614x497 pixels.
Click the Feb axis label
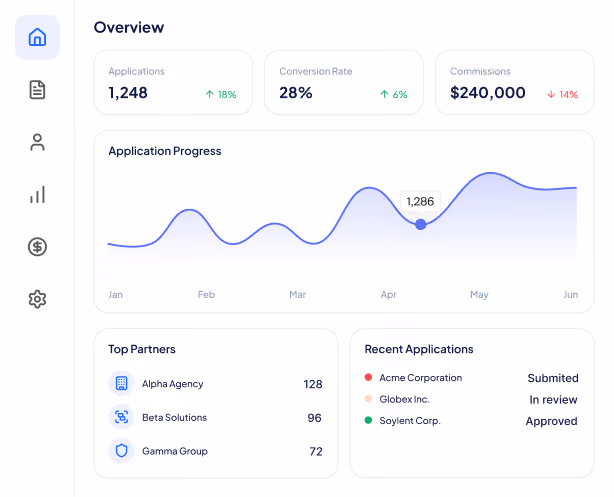coord(206,295)
